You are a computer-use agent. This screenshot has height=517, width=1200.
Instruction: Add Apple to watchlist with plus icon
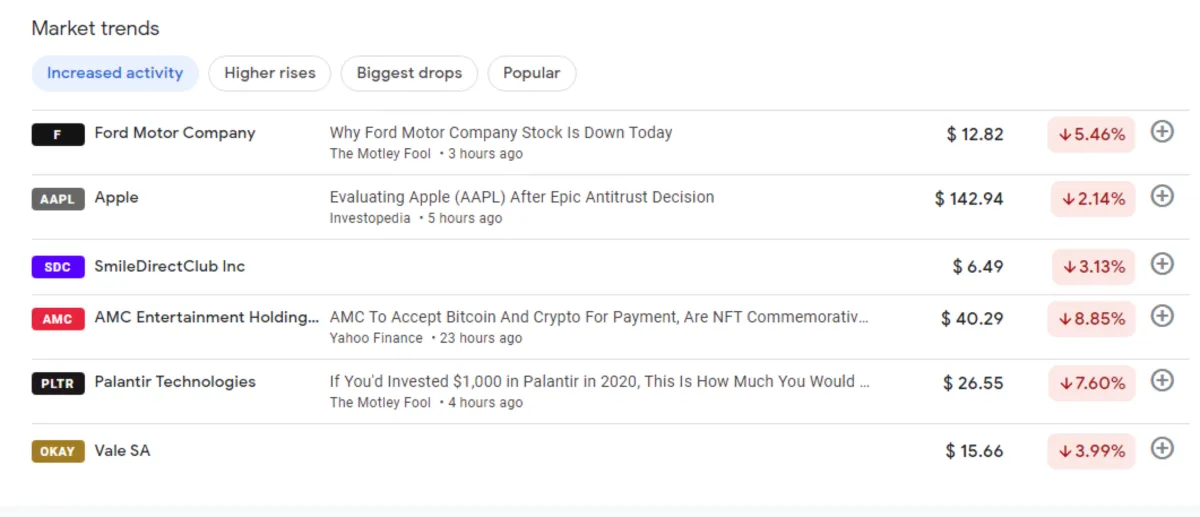click(1161, 197)
